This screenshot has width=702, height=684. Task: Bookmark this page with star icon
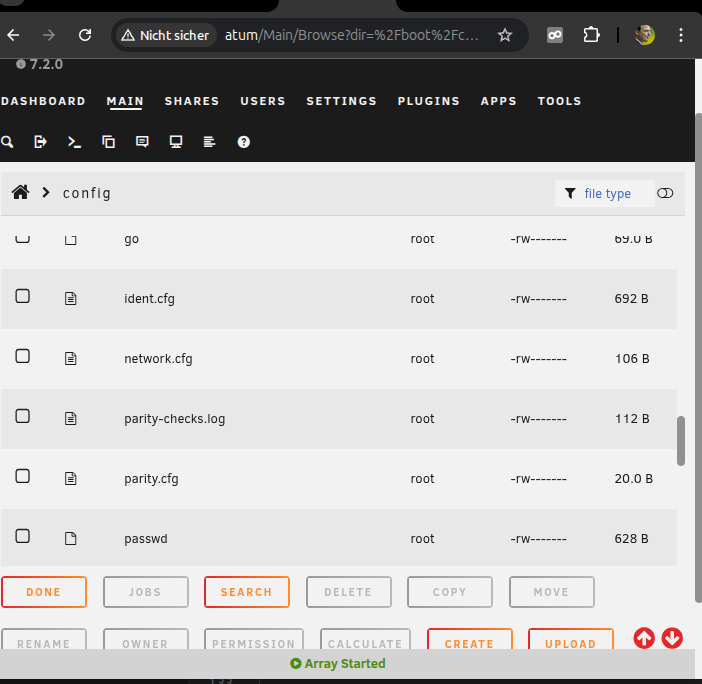pos(505,35)
